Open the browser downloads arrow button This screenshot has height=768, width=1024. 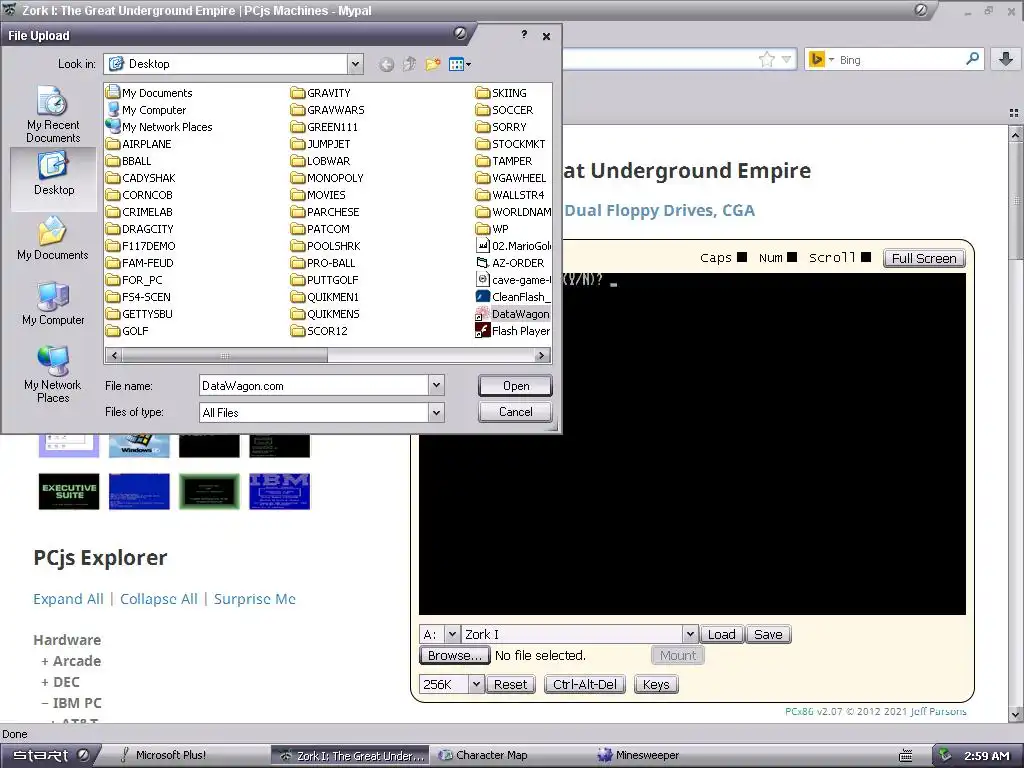(1006, 59)
